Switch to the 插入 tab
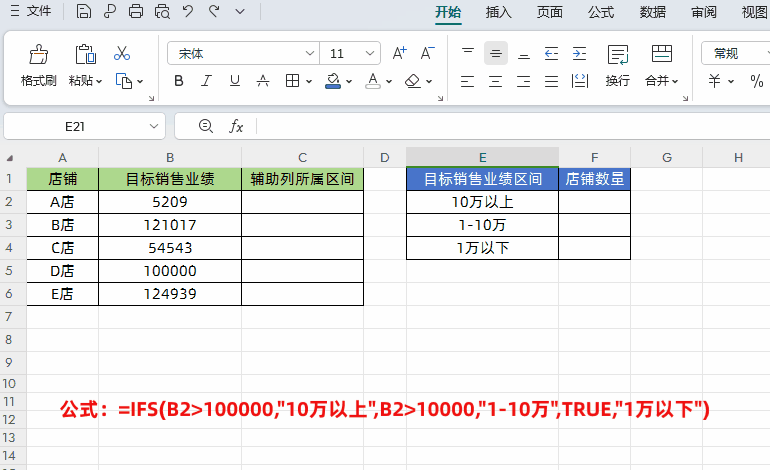 (x=498, y=12)
